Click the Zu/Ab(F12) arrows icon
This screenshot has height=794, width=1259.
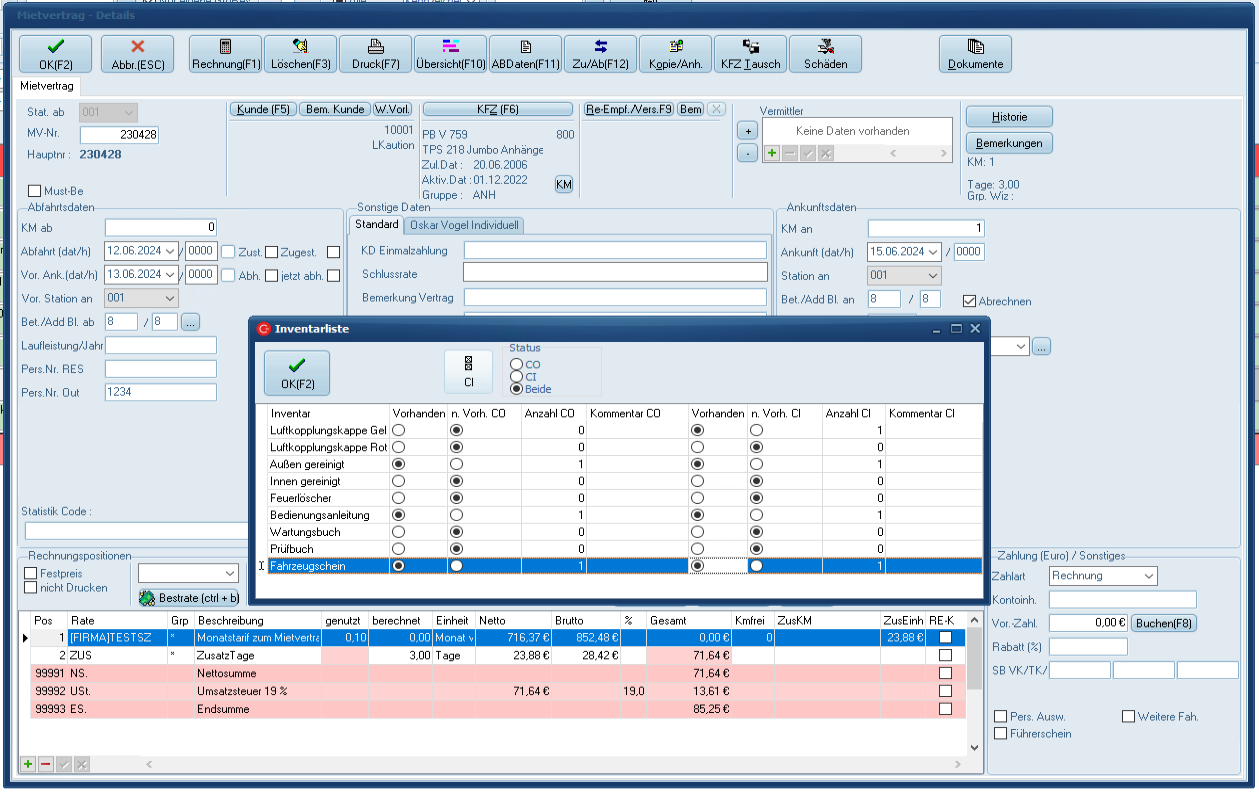coord(600,47)
